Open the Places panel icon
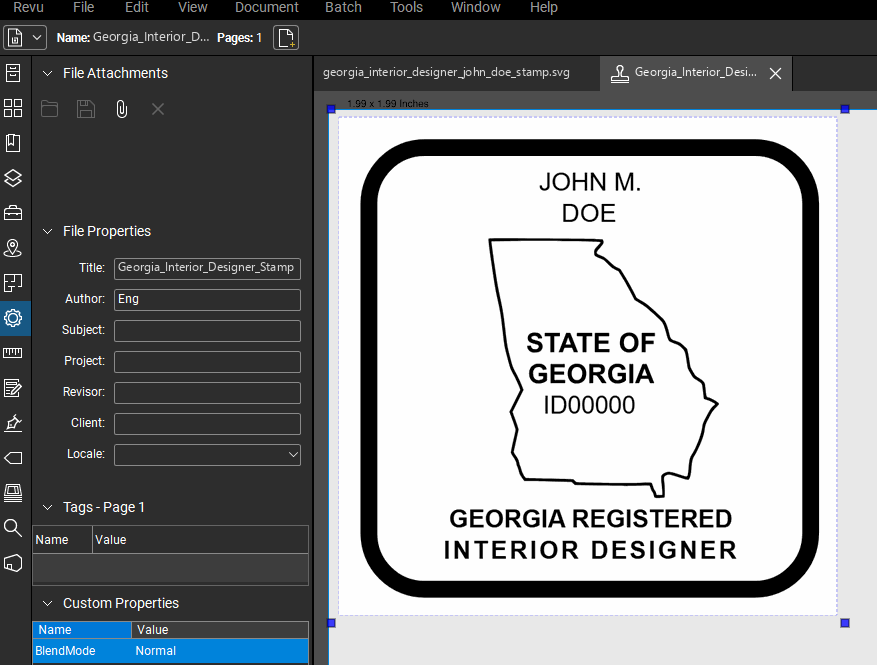Image resolution: width=877 pixels, height=665 pixels. coord(13,248)
